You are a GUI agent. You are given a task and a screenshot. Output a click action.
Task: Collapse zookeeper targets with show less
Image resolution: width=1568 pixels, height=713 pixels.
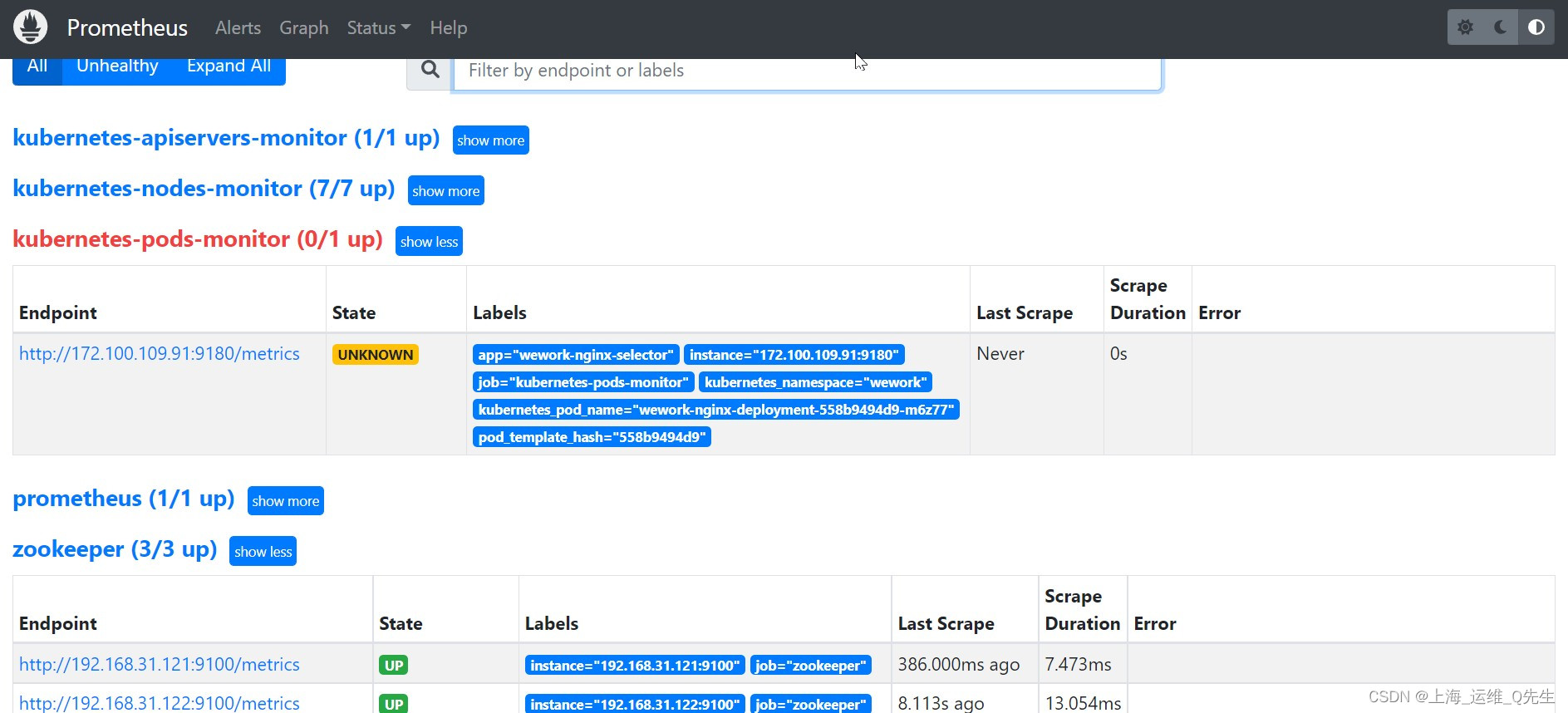click(263, 552)
